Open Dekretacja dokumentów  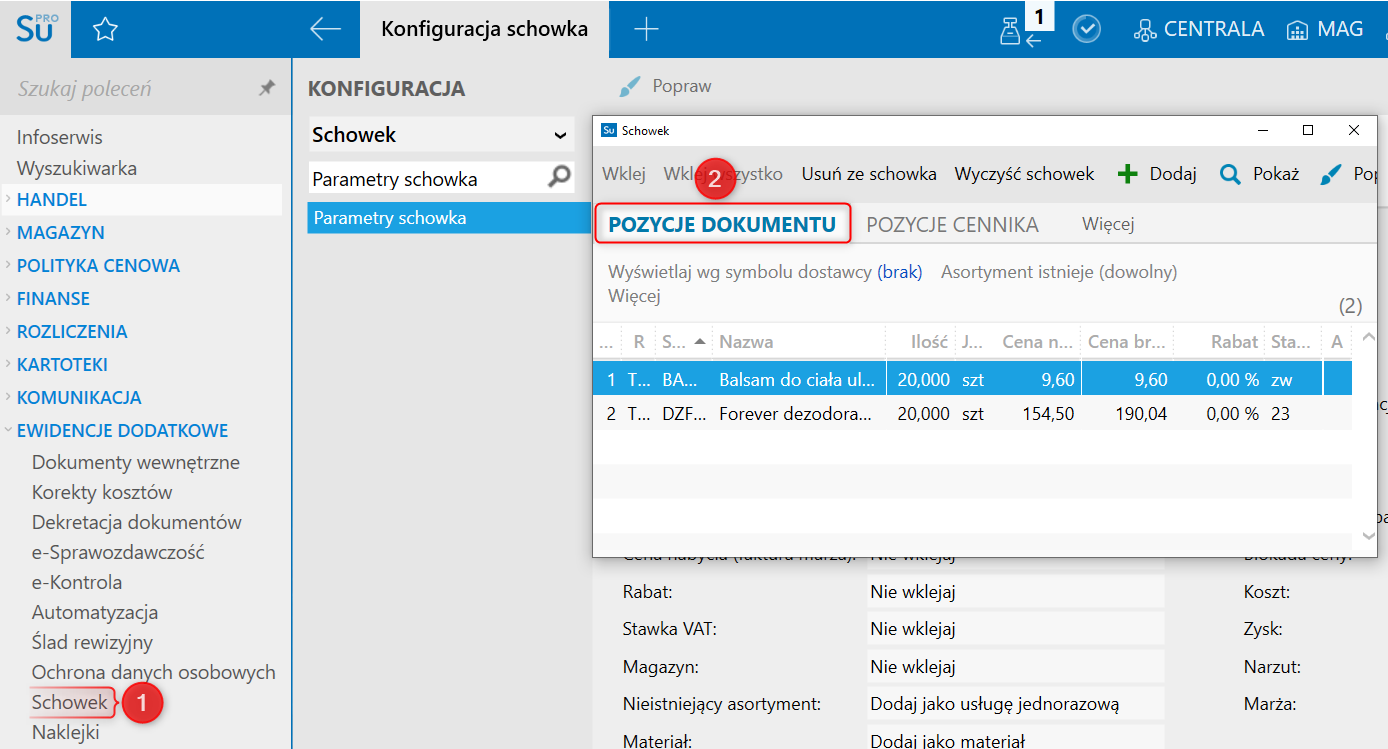pos(137,522)
